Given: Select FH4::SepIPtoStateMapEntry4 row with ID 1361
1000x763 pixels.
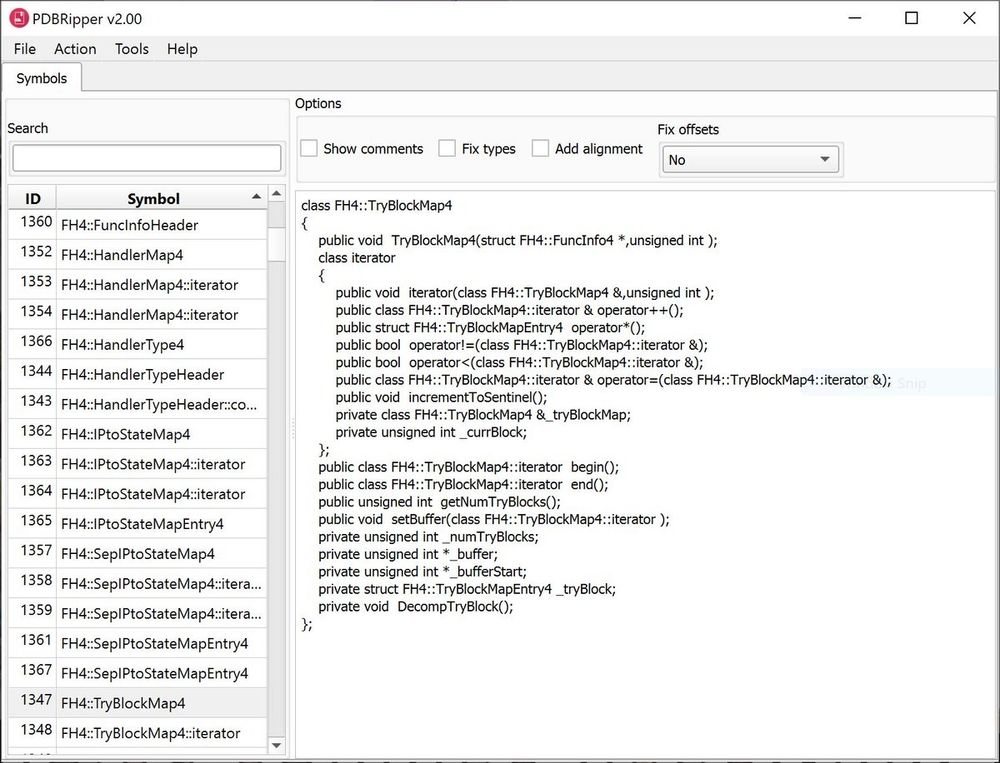Looking at the screenshot, I should point(138,643).
